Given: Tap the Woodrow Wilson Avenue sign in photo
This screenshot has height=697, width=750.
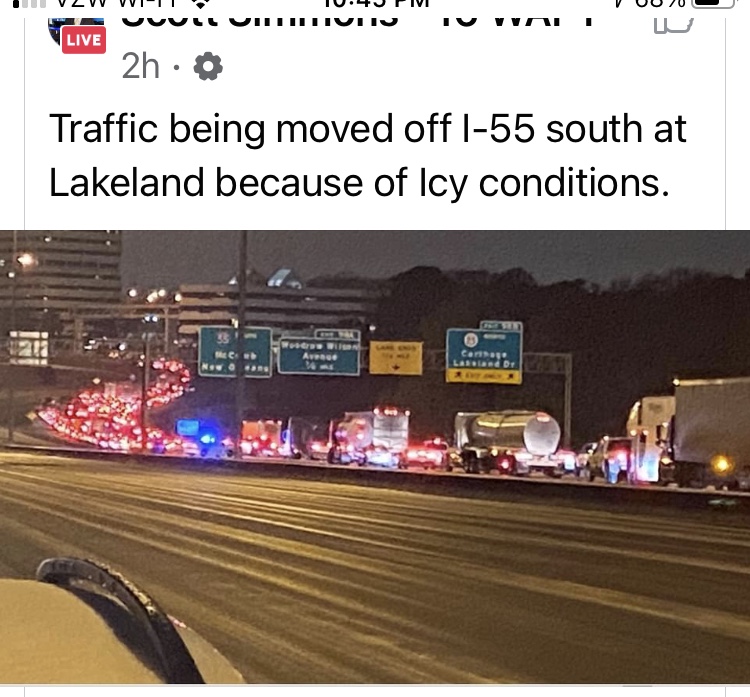Looking at the screenshot, I should coord(319,354).
